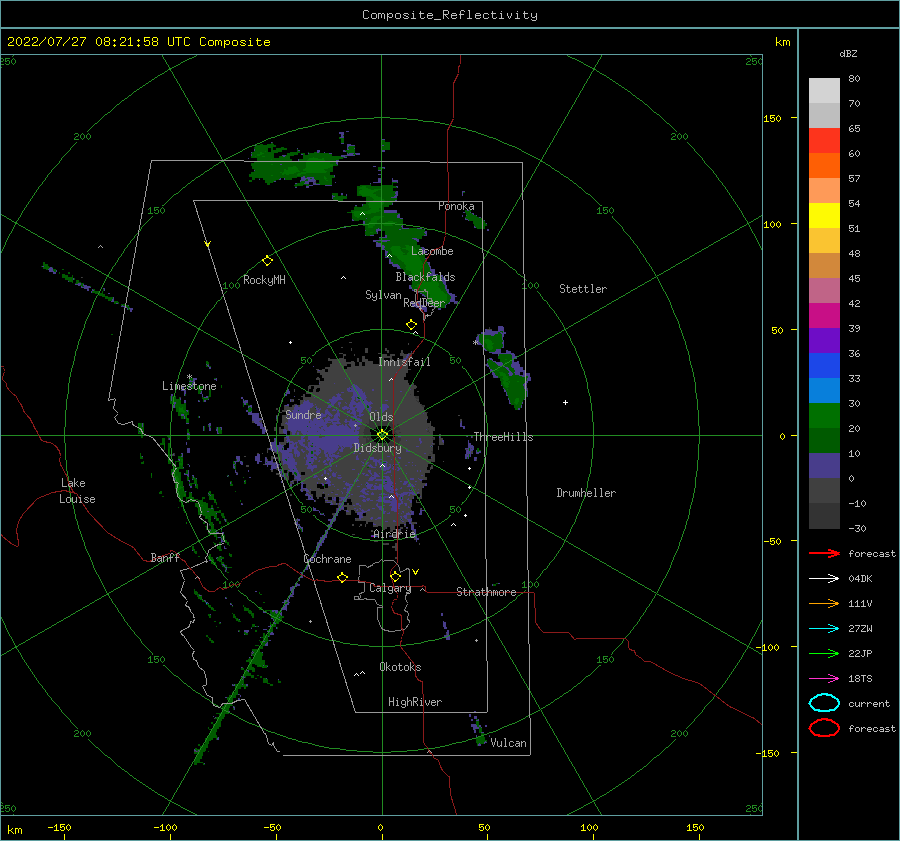Select the bright yellow 54-51 dBZ swatch
900x841 pixels.
point(824,216)
